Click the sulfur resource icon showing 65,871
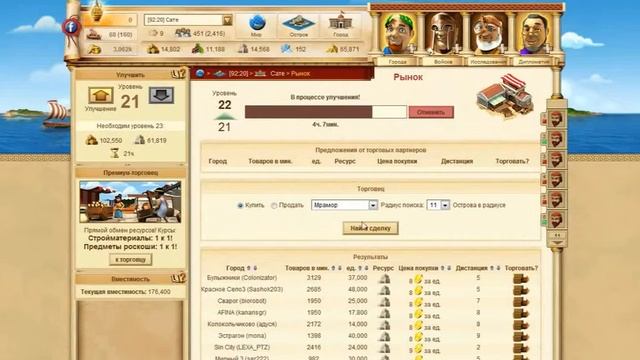The width and height of the screenshot is (640, 360). 331,49
